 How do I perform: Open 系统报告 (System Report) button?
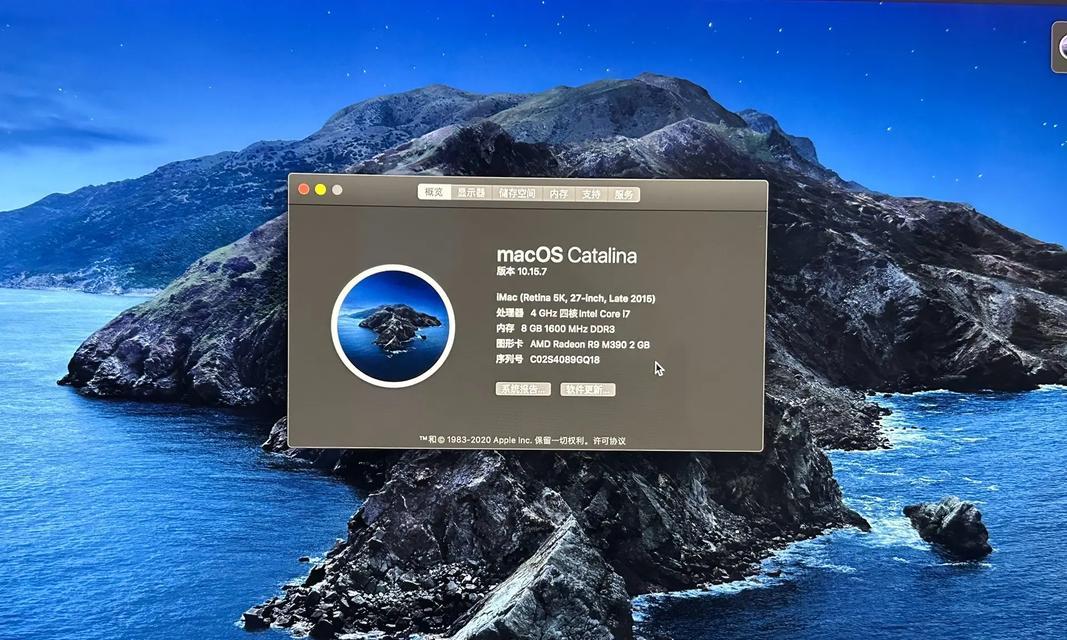pos(523,389)
